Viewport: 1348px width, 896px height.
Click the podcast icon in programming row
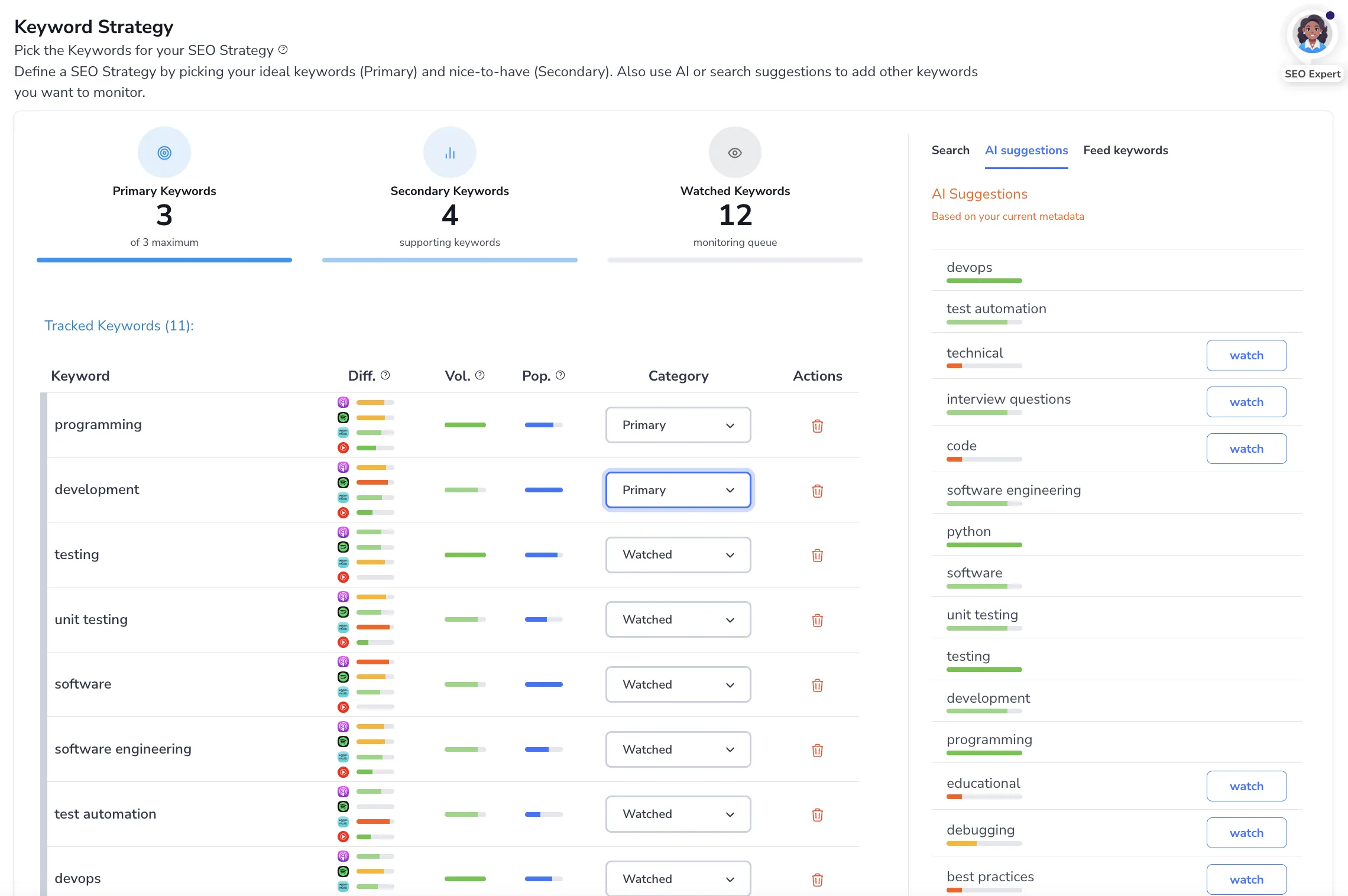click(x=343, y=402)
